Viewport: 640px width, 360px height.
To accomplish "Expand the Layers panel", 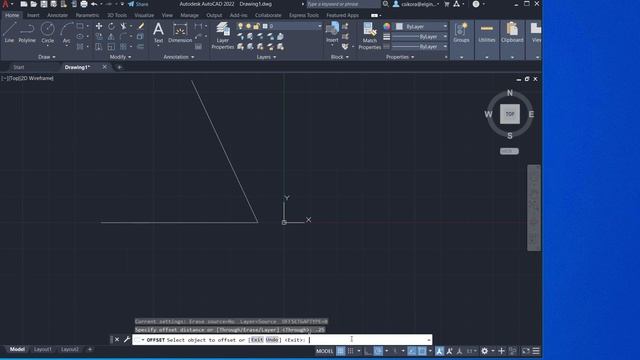I will click(266, 57).
